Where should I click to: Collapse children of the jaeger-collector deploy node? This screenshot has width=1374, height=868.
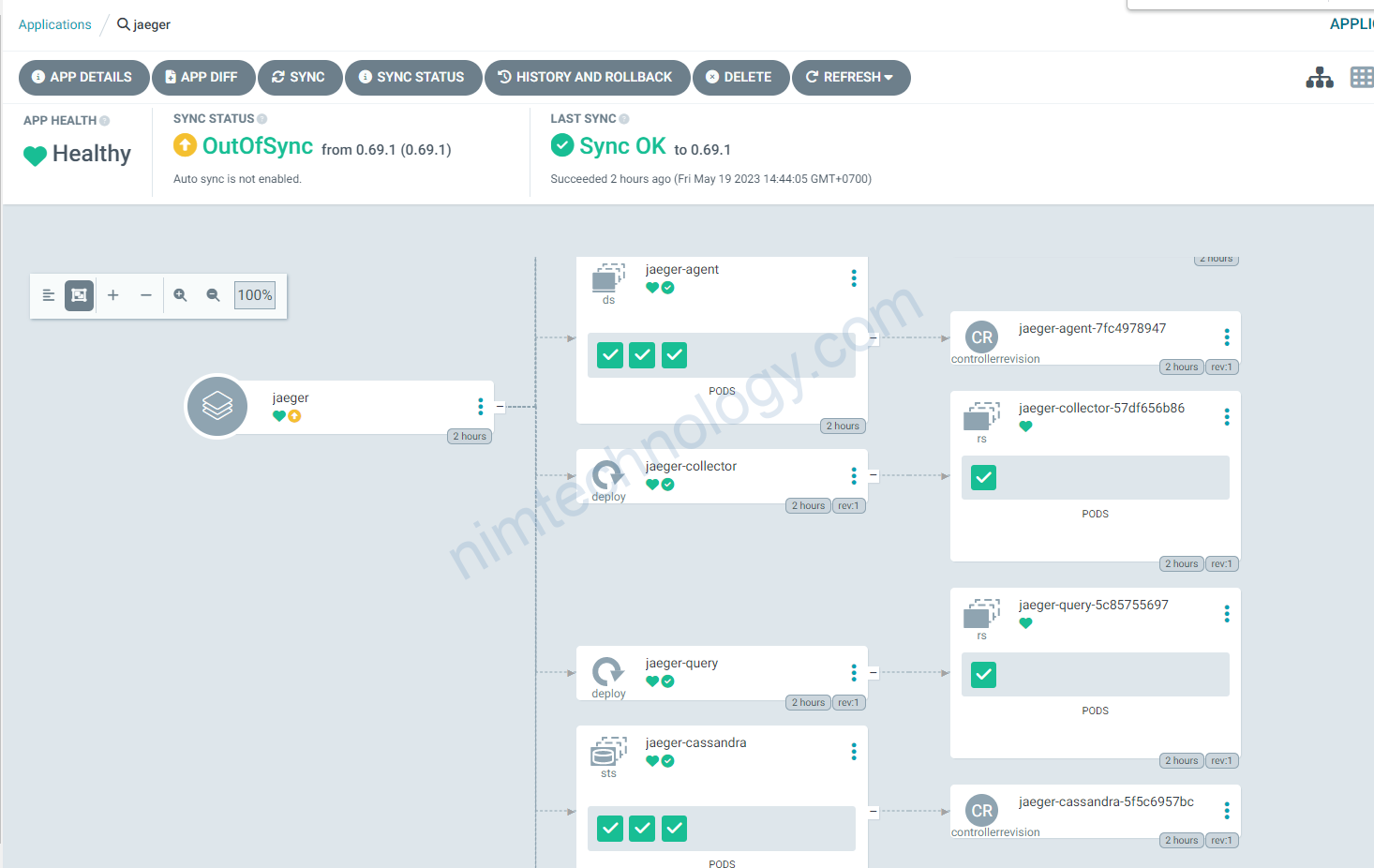point(874,475)
